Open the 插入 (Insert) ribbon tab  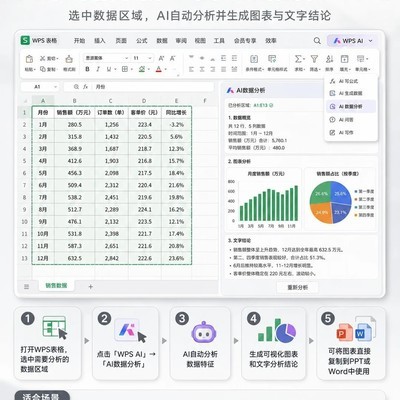(x=99, y=41)
